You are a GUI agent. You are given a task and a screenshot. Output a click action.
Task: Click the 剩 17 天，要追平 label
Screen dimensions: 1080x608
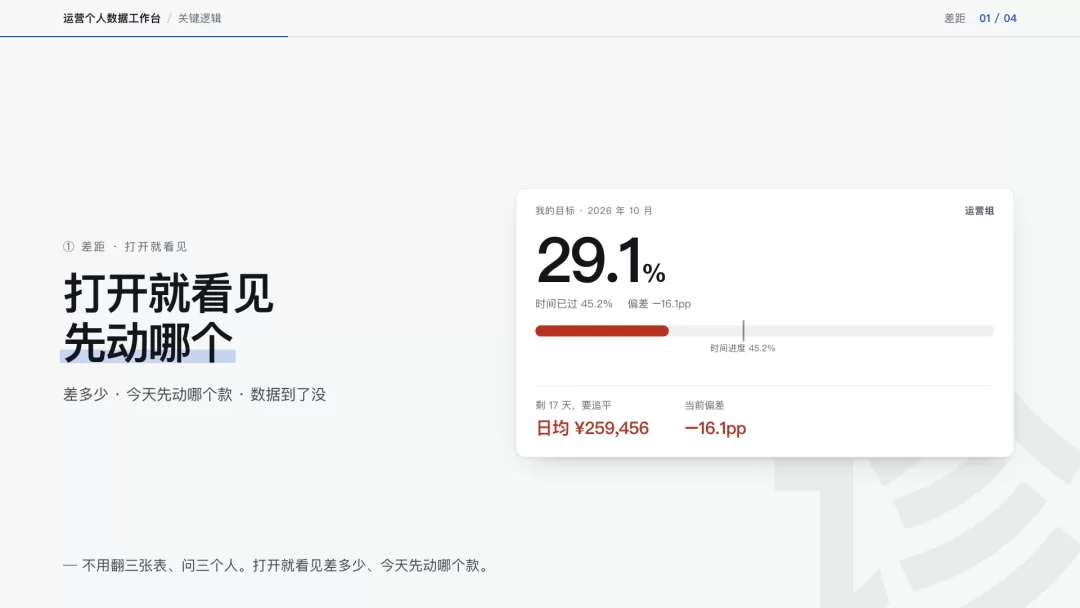point(573,406)
